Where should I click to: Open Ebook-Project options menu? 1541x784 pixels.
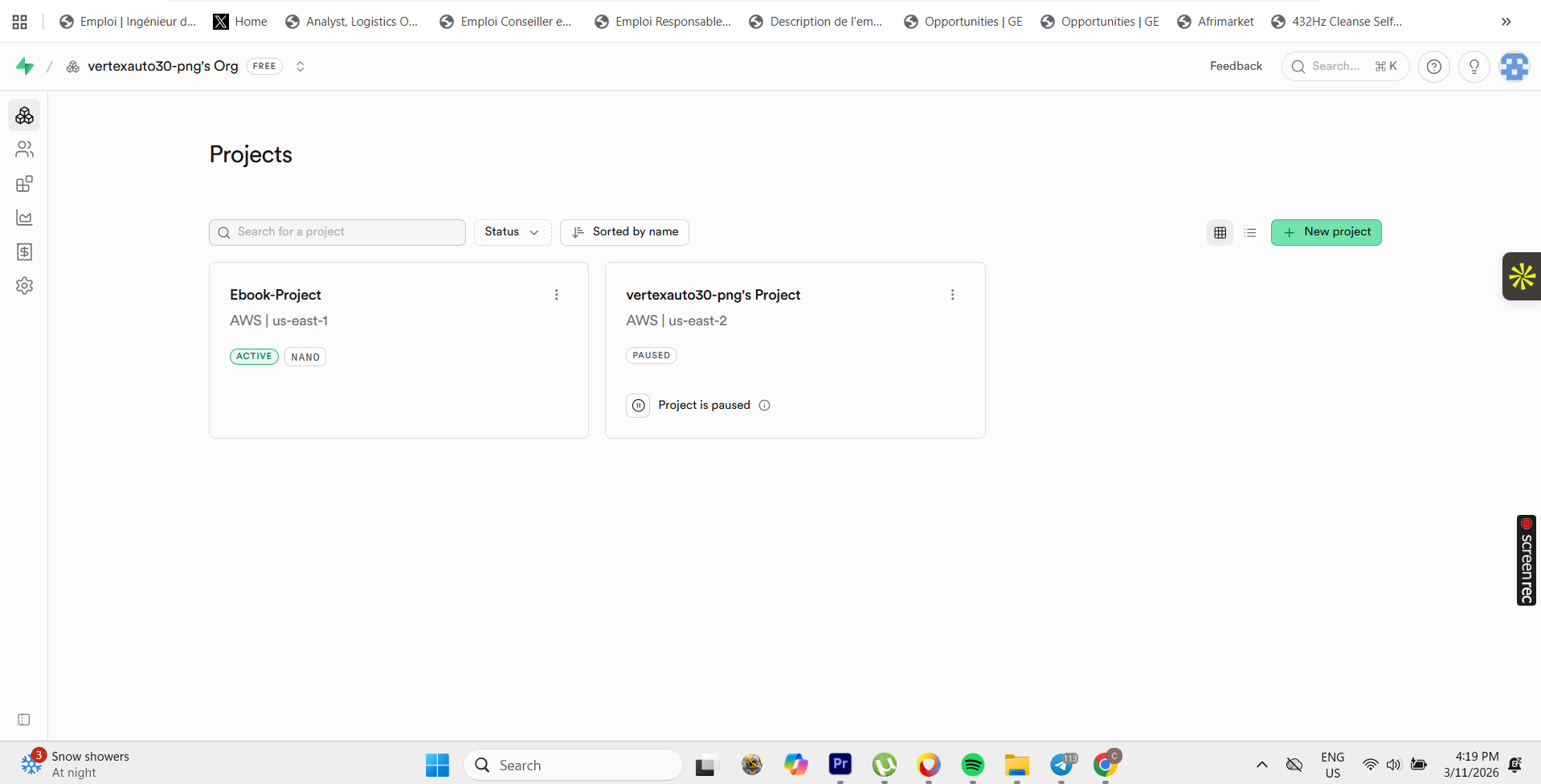(x=556, y=295)
